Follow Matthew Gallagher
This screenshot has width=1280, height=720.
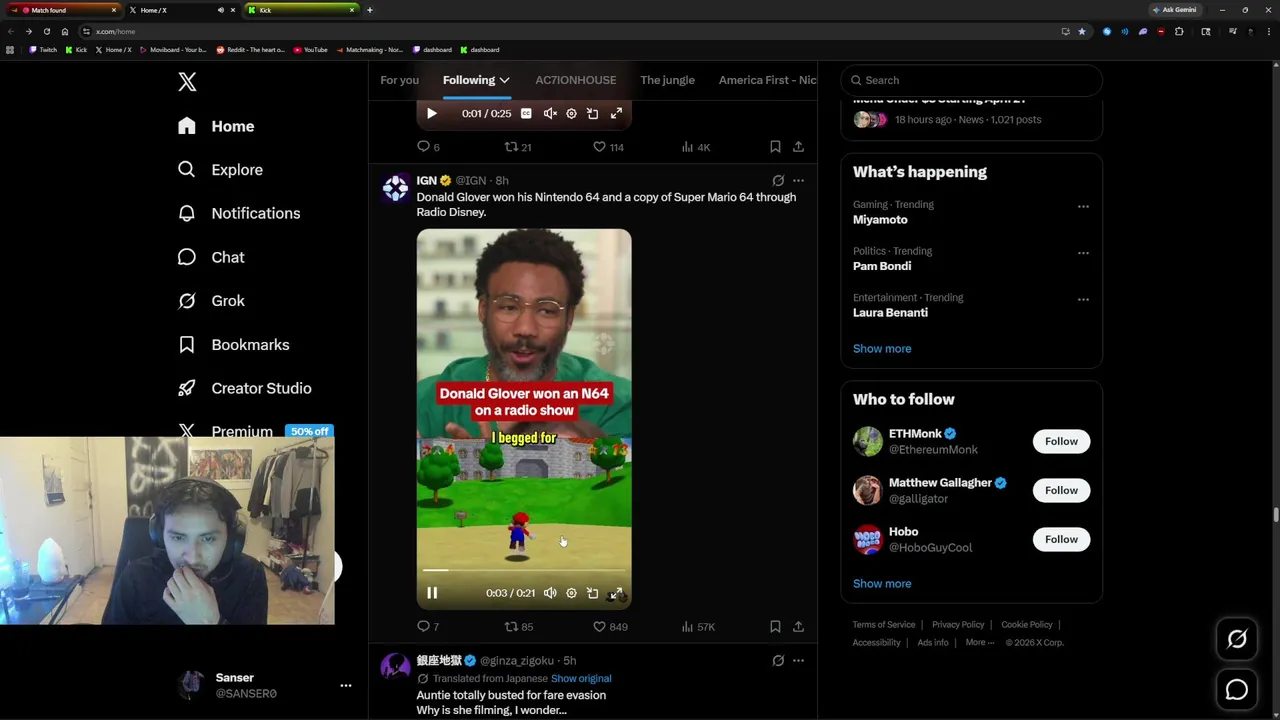[1061, 491]
